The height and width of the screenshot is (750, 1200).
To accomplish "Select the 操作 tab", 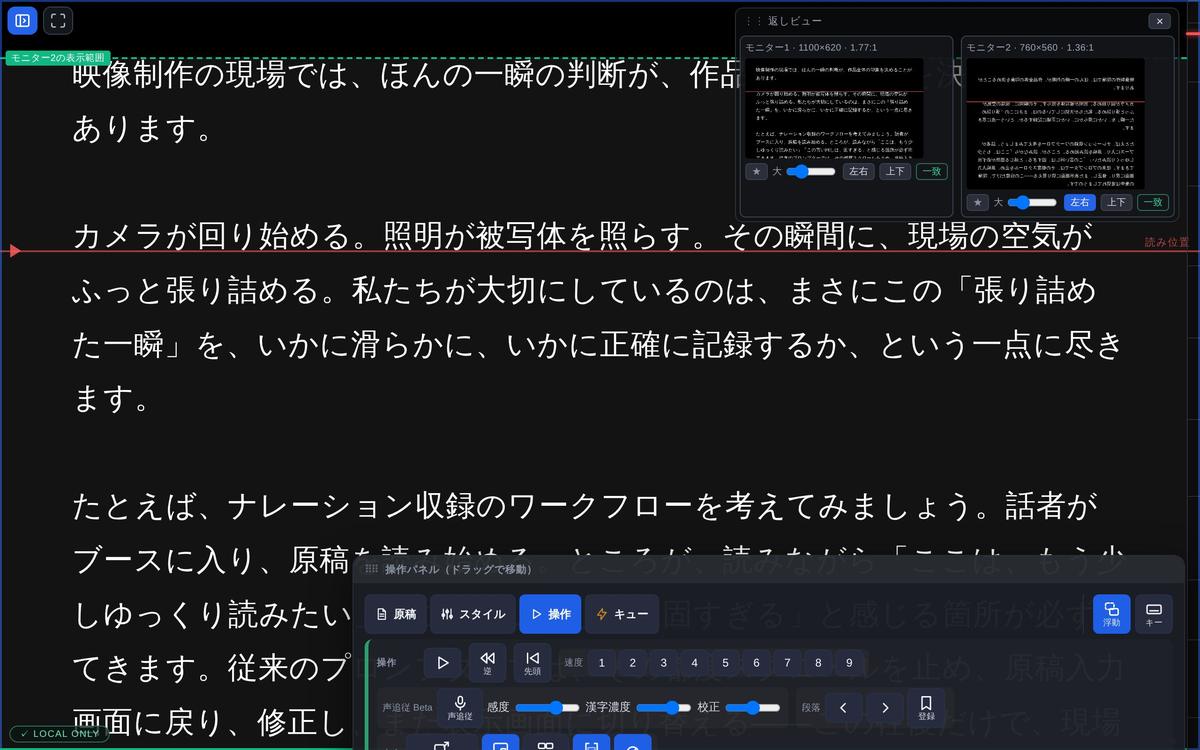I will 550,614.
